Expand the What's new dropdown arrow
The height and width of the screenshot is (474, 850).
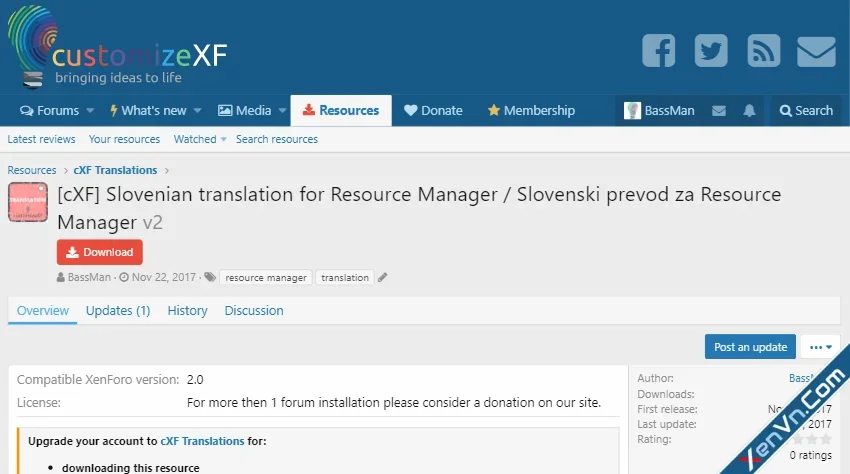(197, 111)
